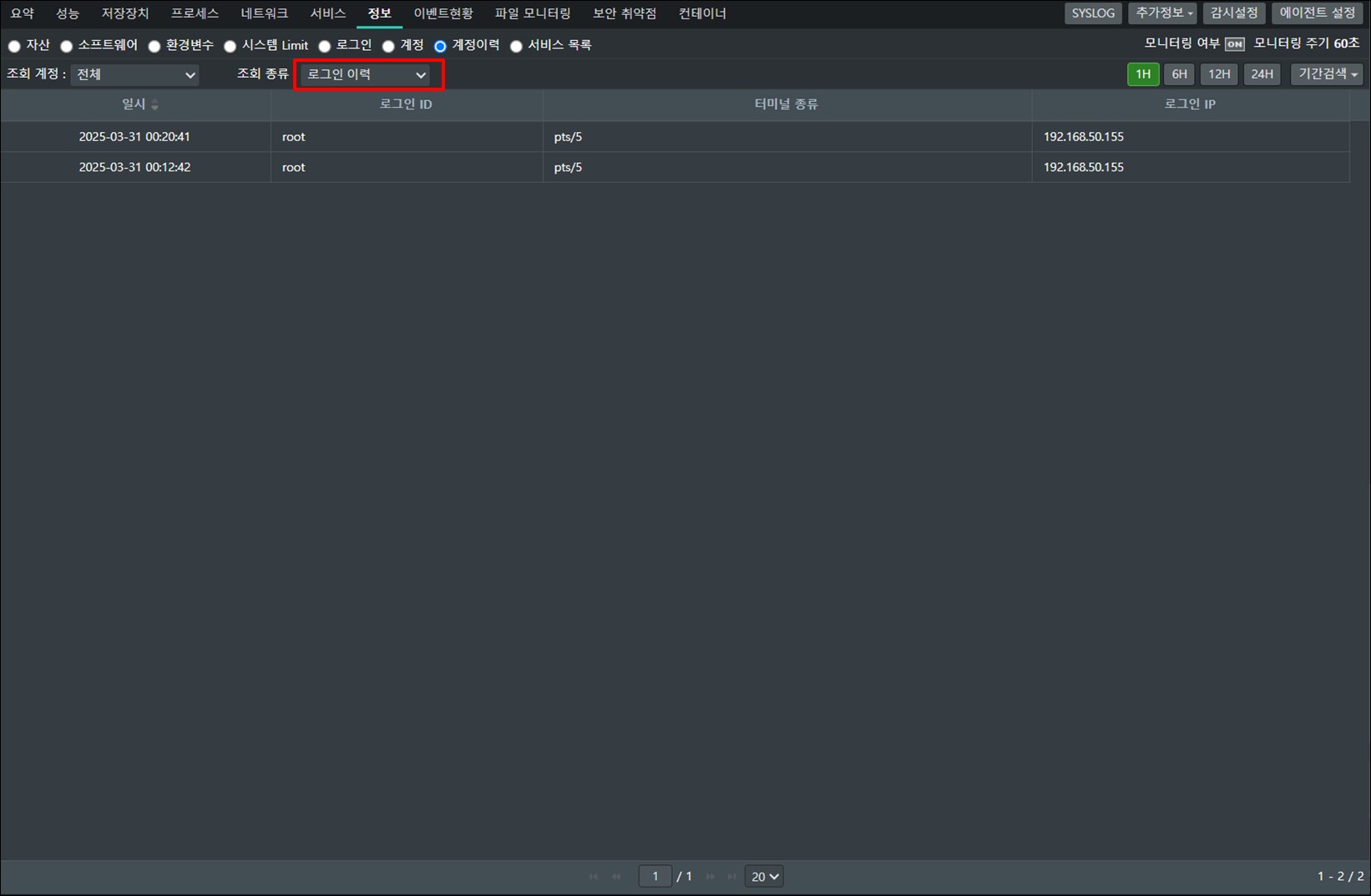Expand the 기간검색 dropdown

(x=1326, y=74)
